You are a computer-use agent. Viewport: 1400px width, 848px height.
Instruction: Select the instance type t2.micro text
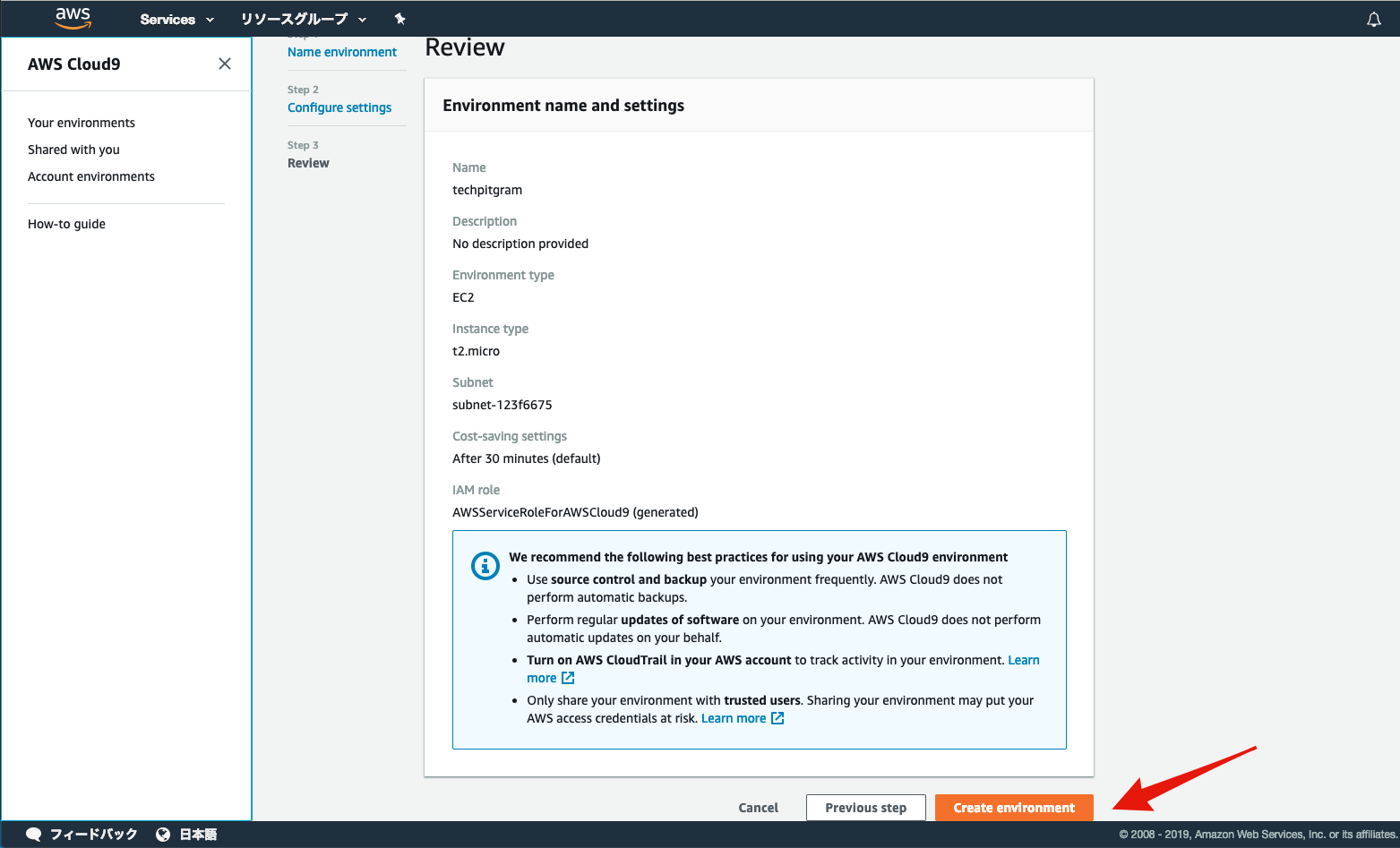point(476,351)
